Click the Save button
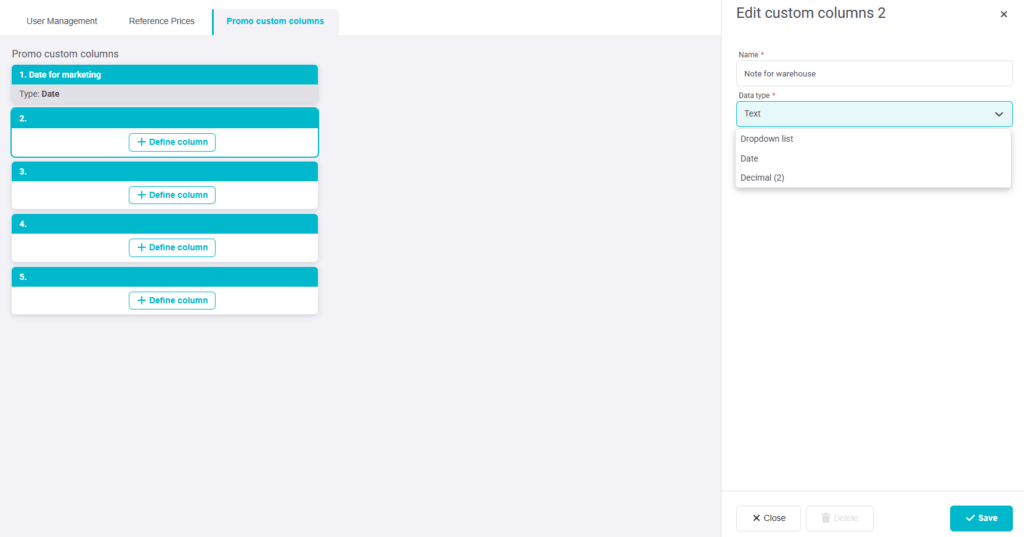The width and height of the screenshot is (1024, 537). pos(980,518)
